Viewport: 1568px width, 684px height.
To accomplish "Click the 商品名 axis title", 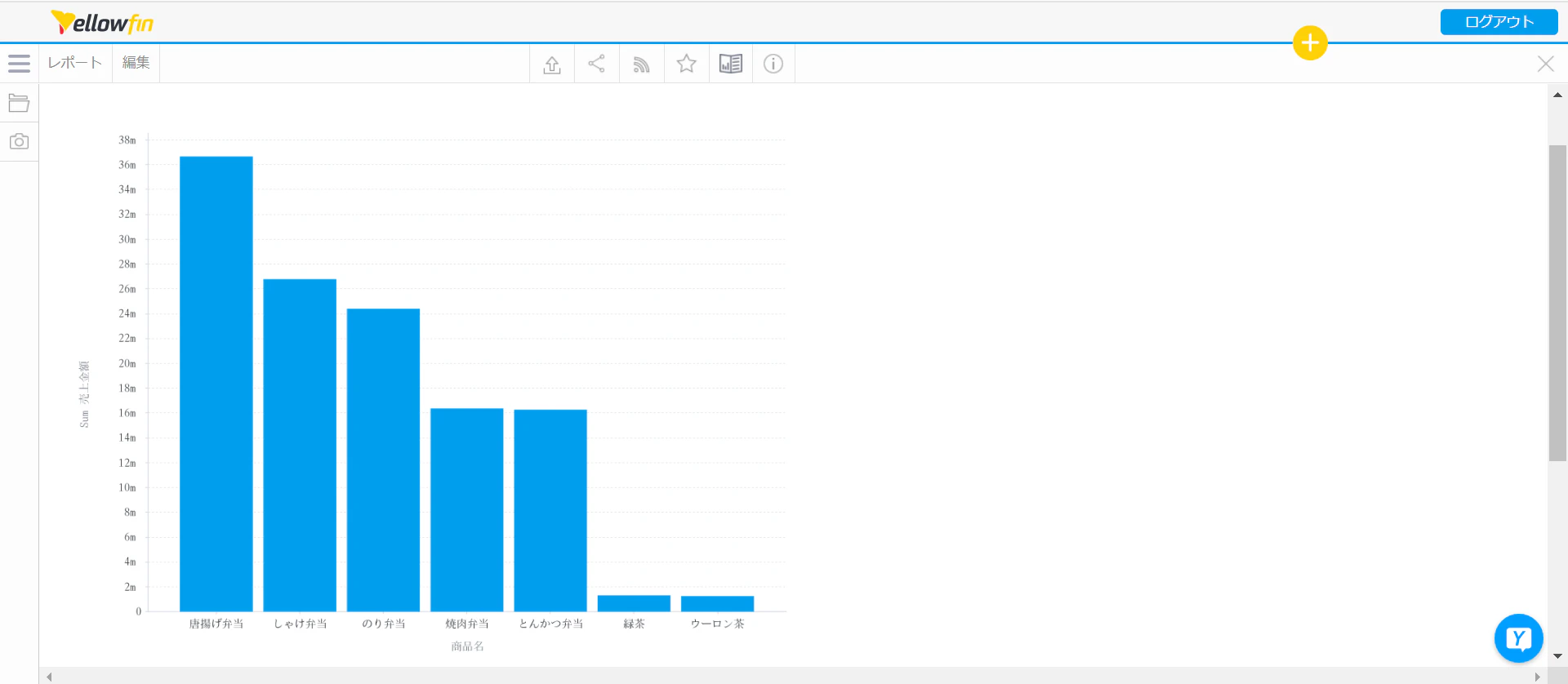I will [x=467, y=646].
